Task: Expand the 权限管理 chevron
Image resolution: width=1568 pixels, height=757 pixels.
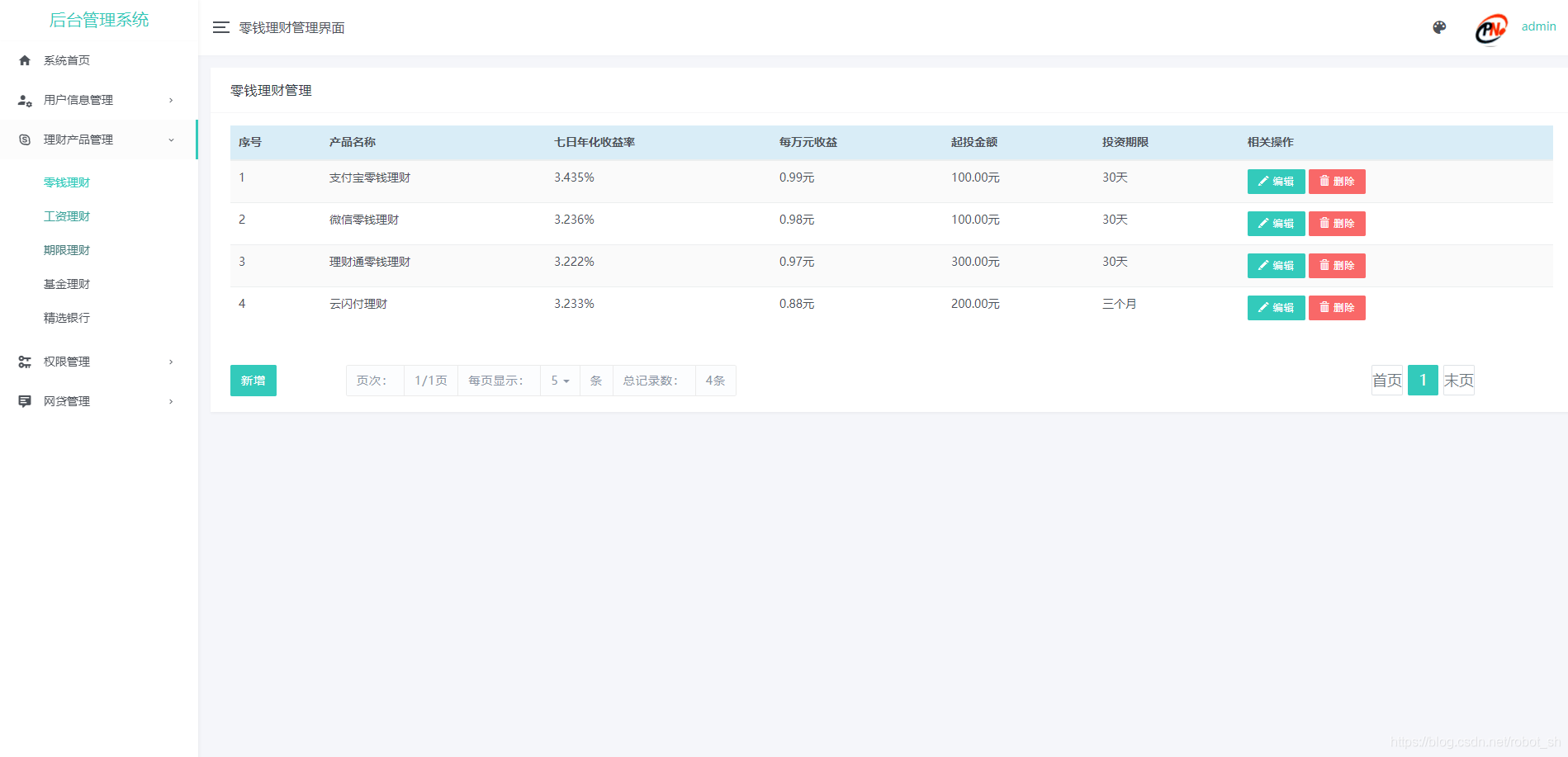Action: pos(171,362)
